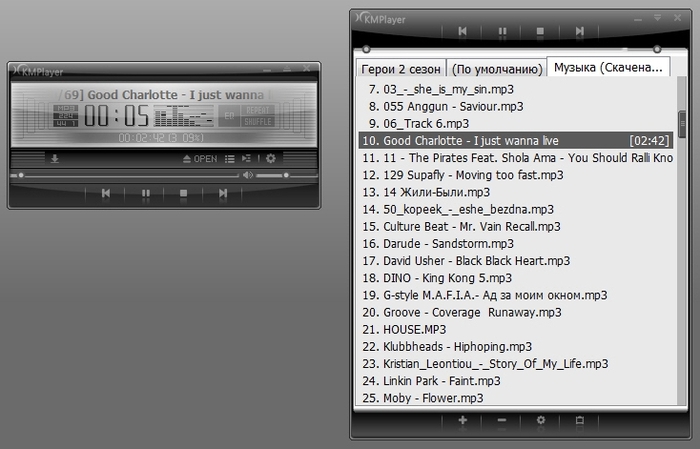Select track 20. Groove - Coverage Runaway.mp3
700x449 pixels.
tap(516, 312)
